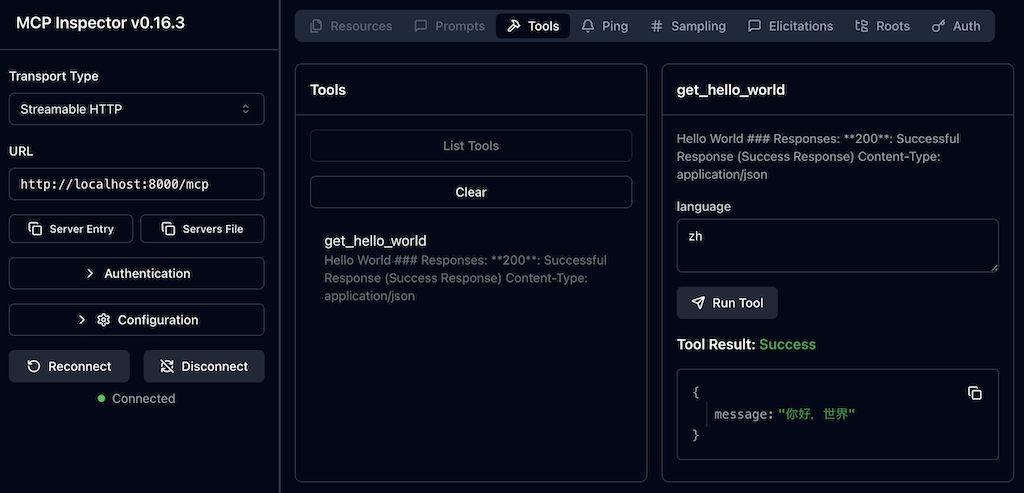Expand the Configuration section chevron
The image size is (1024, 493).
pyautogui.click(x=82, y=320)
